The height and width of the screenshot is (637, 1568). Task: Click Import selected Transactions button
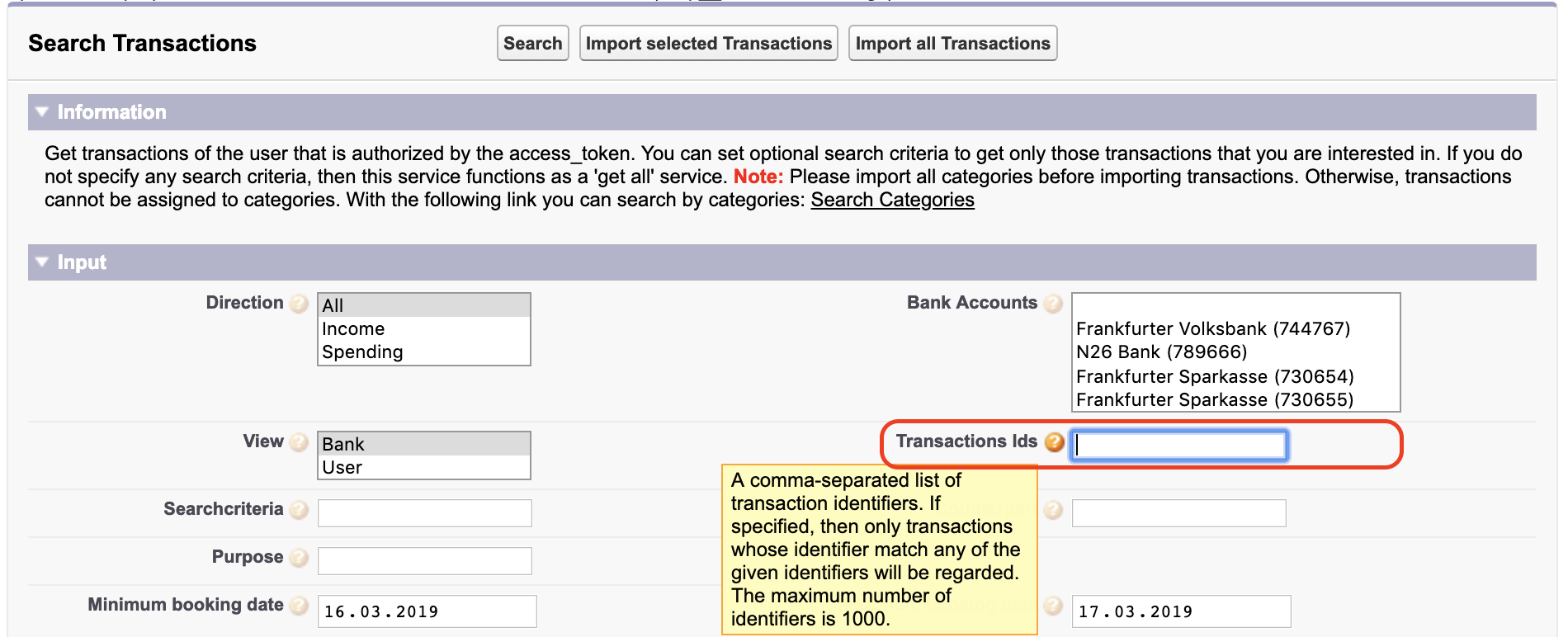(x=709, y=43)
